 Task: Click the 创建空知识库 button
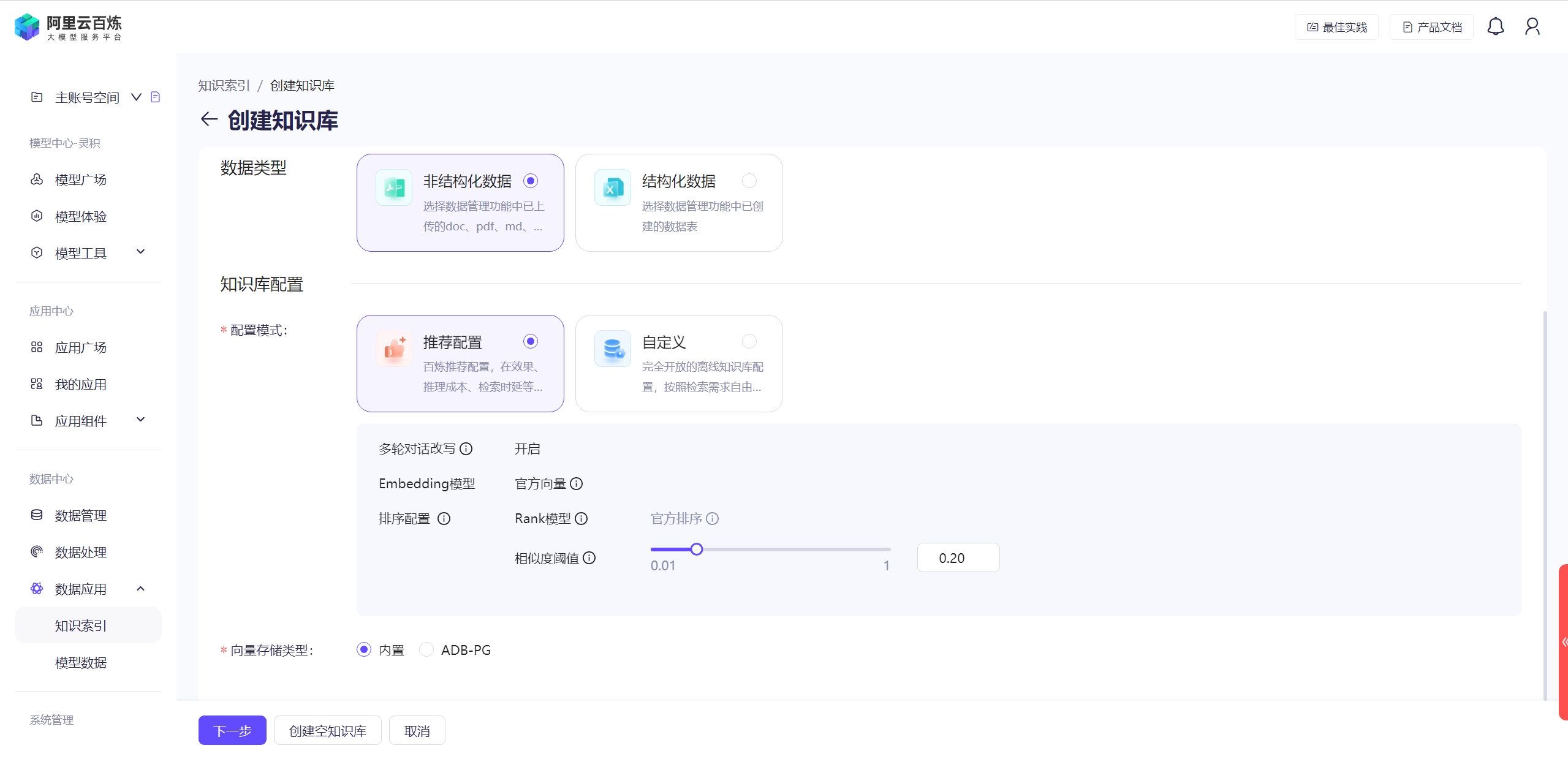[x=327, y=731]
